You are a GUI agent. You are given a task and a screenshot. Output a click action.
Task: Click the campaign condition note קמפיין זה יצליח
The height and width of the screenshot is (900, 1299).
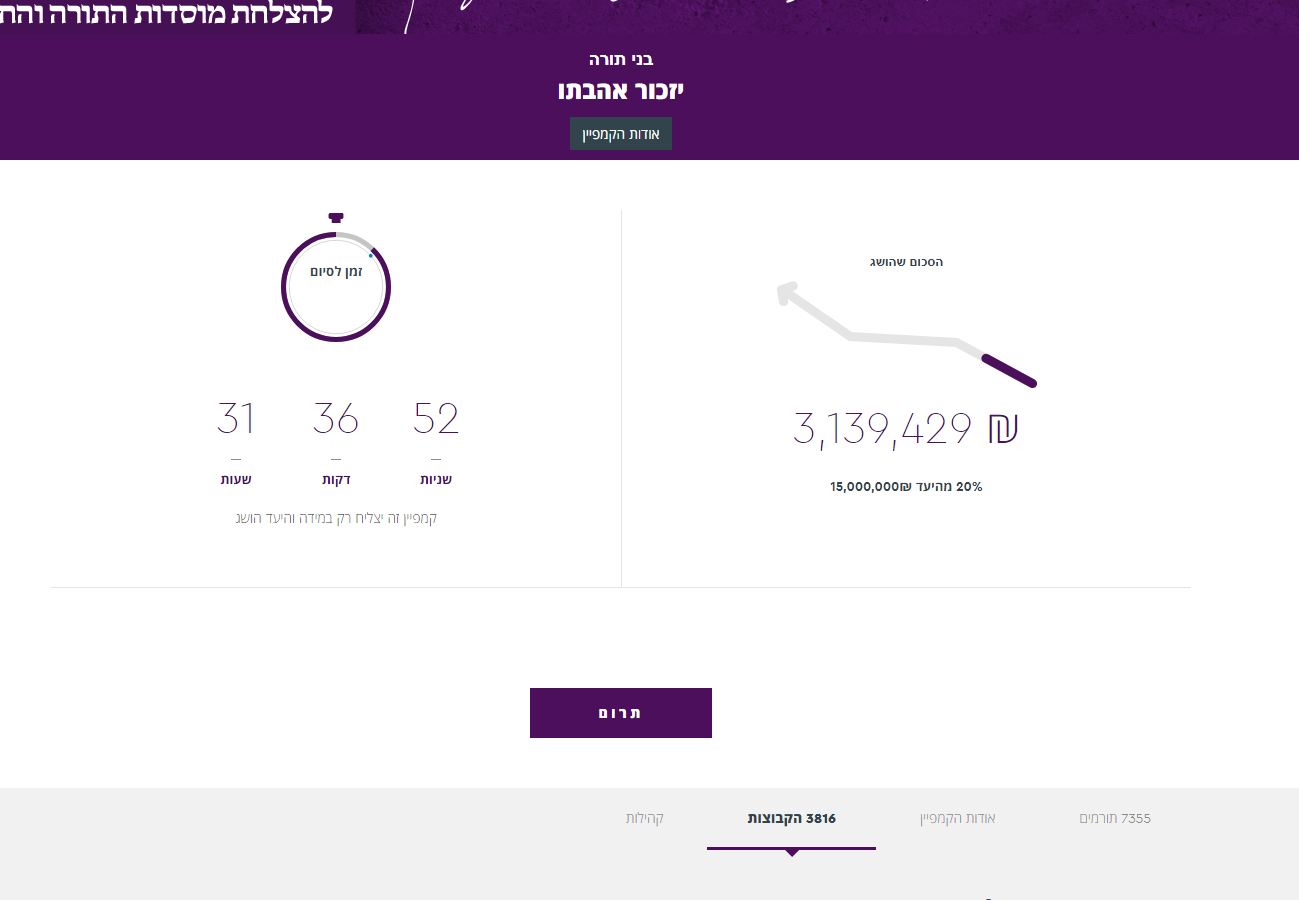(336, 518)
